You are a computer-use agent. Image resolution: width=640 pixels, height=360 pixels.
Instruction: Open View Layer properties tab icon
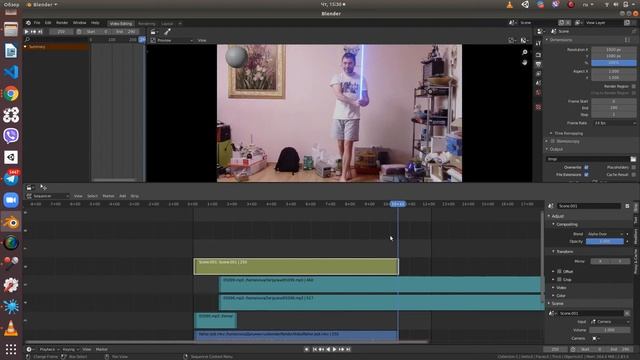538,74
